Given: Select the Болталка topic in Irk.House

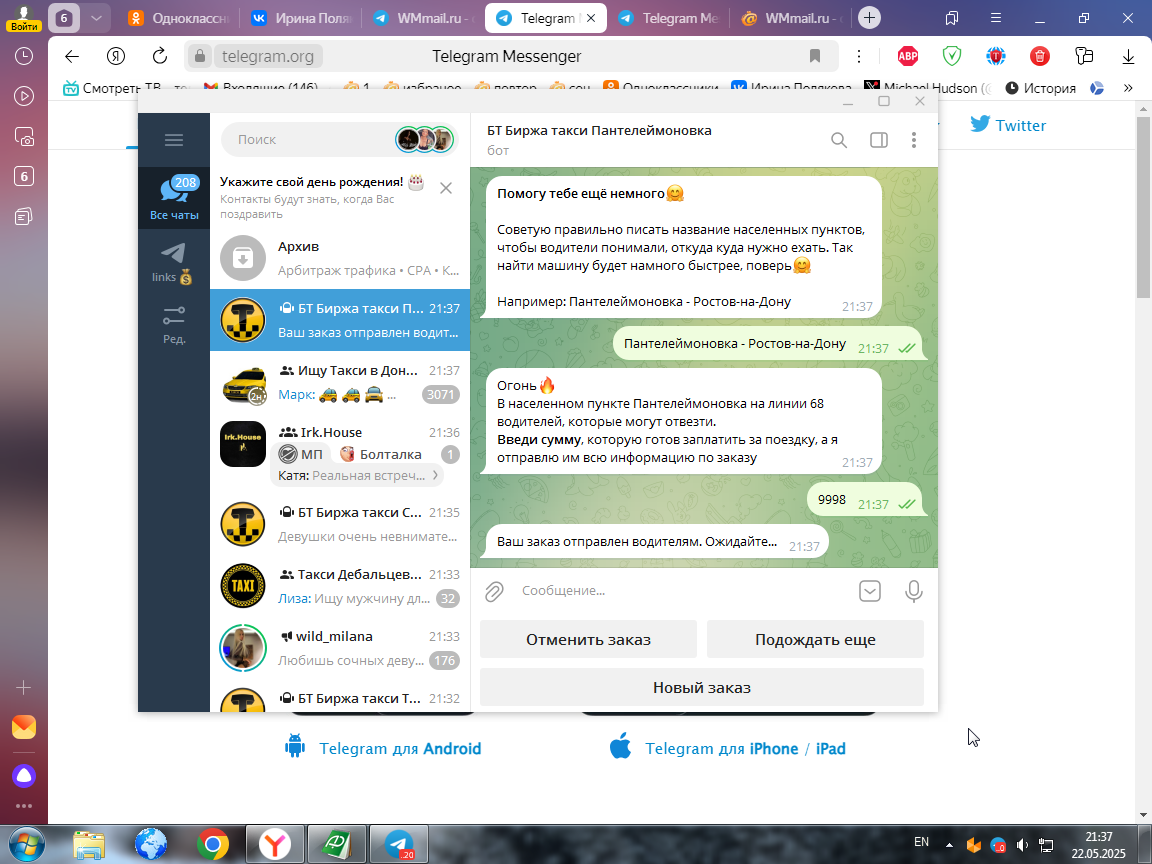Looking at the screenshot, I should pyautogui.click(x=381, y=454).
